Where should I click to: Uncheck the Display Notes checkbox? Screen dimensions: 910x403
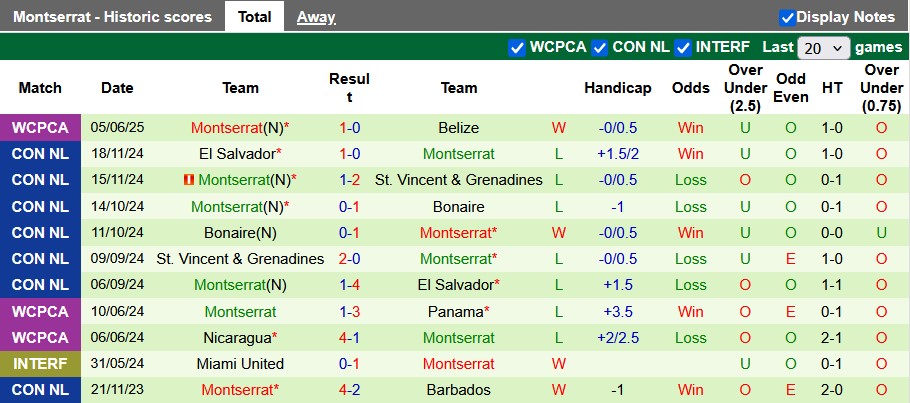(787, 17)
